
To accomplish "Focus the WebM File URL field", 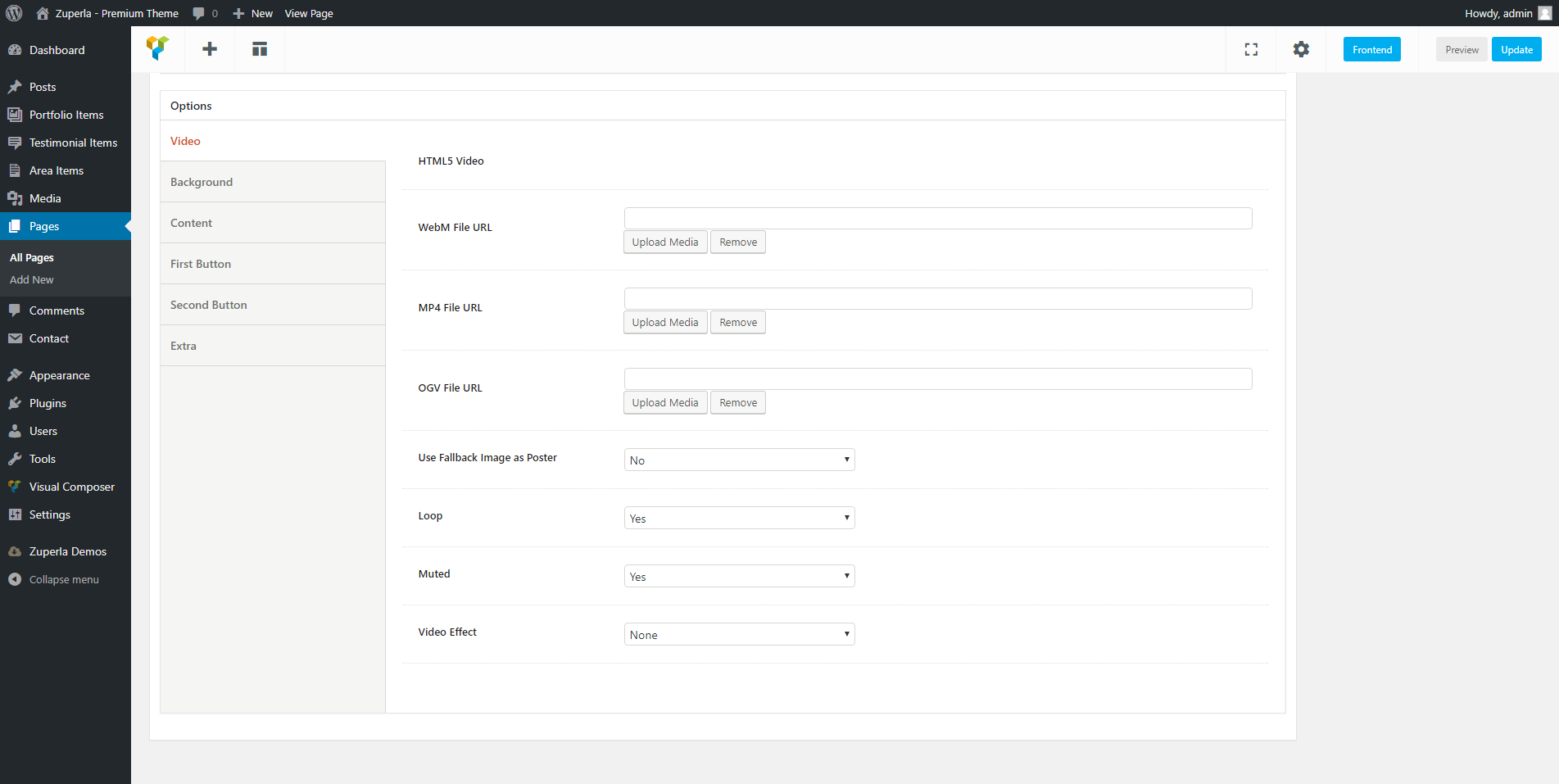I will pos(938,218).
